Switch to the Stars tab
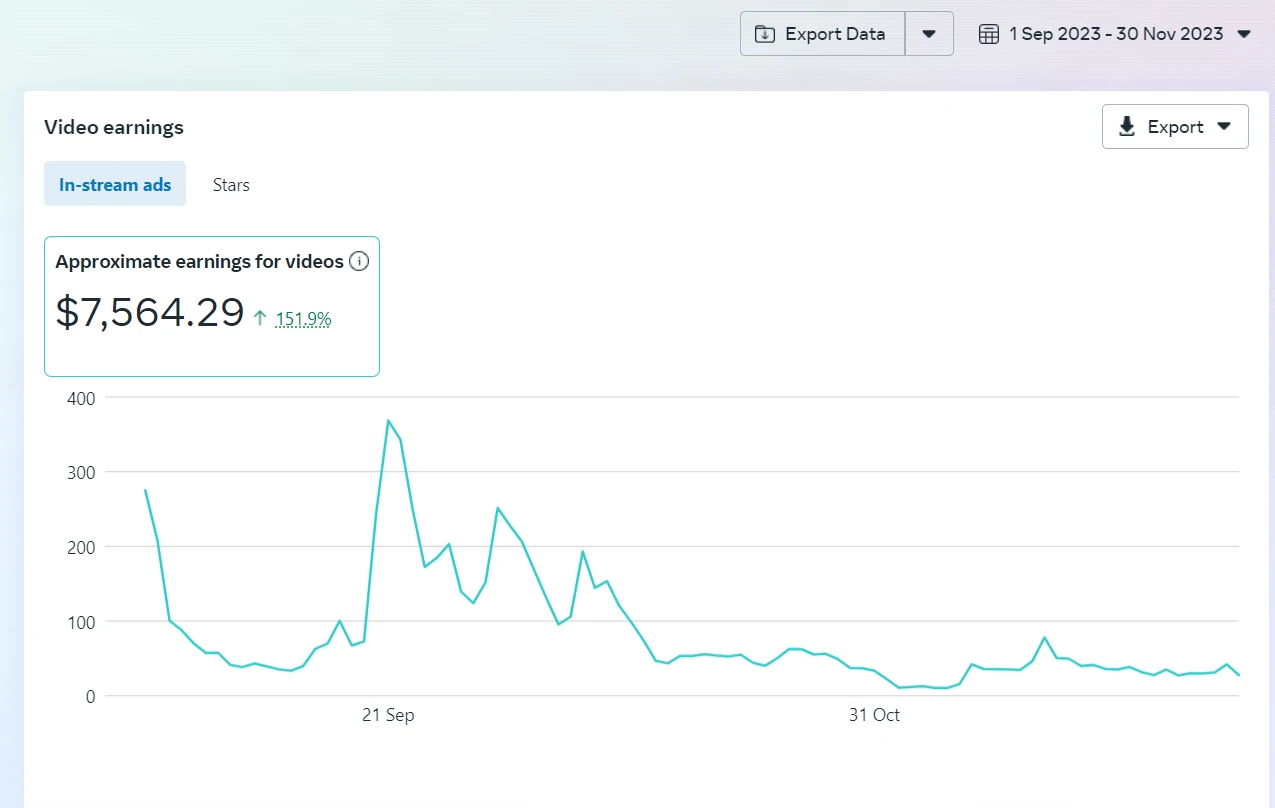The height and width of the screenshot is (808, 1275). pos(231,184)
